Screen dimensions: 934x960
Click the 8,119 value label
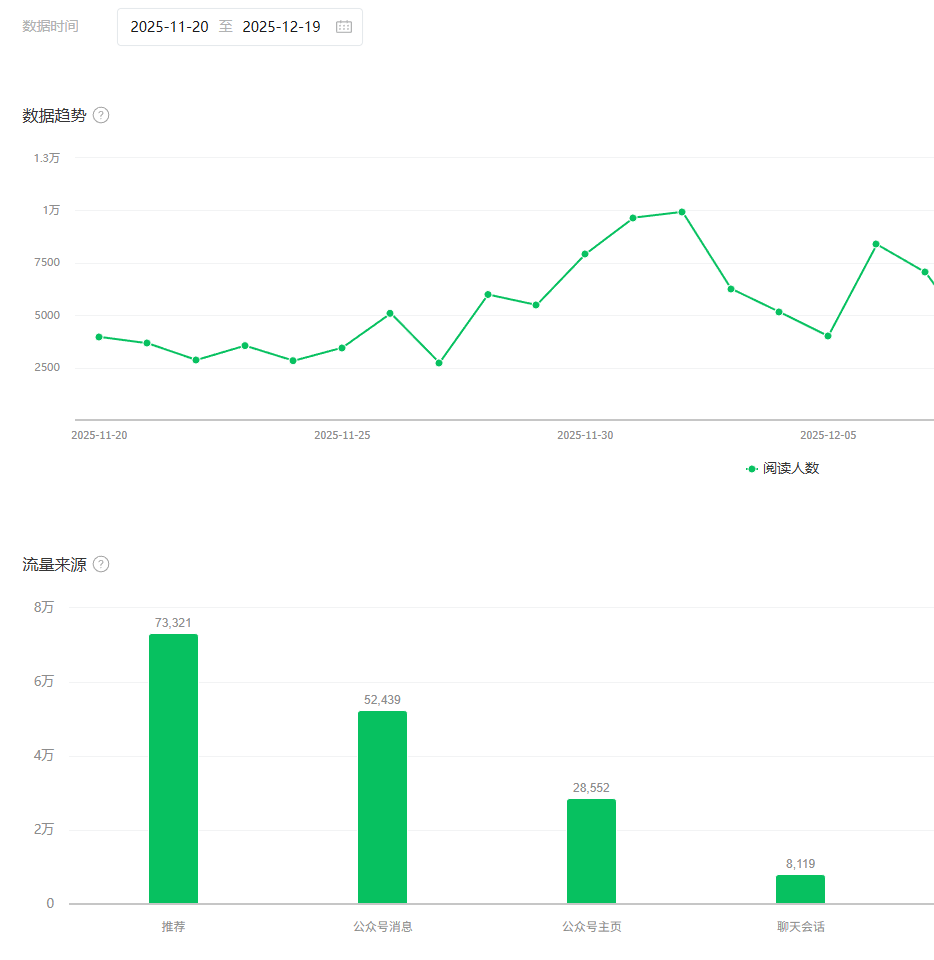pyautogui.click(x=801, y=864)
